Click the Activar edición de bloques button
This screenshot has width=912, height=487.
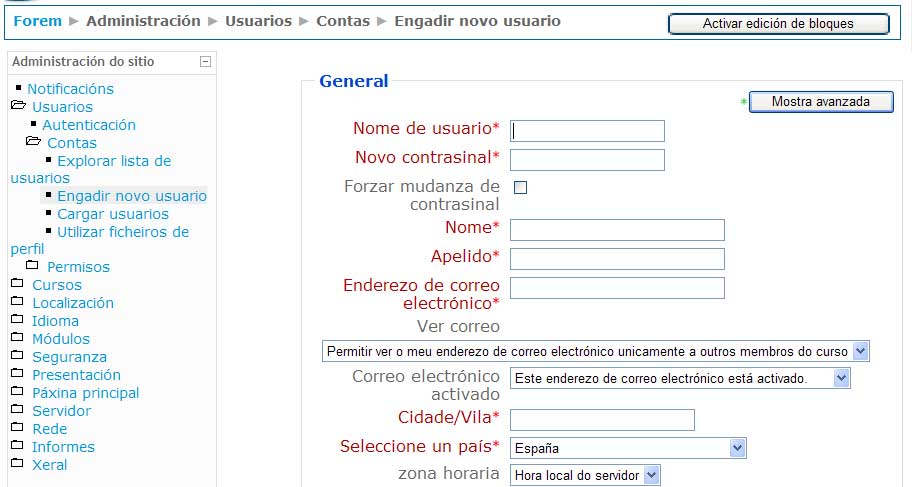tap(777, 23)
